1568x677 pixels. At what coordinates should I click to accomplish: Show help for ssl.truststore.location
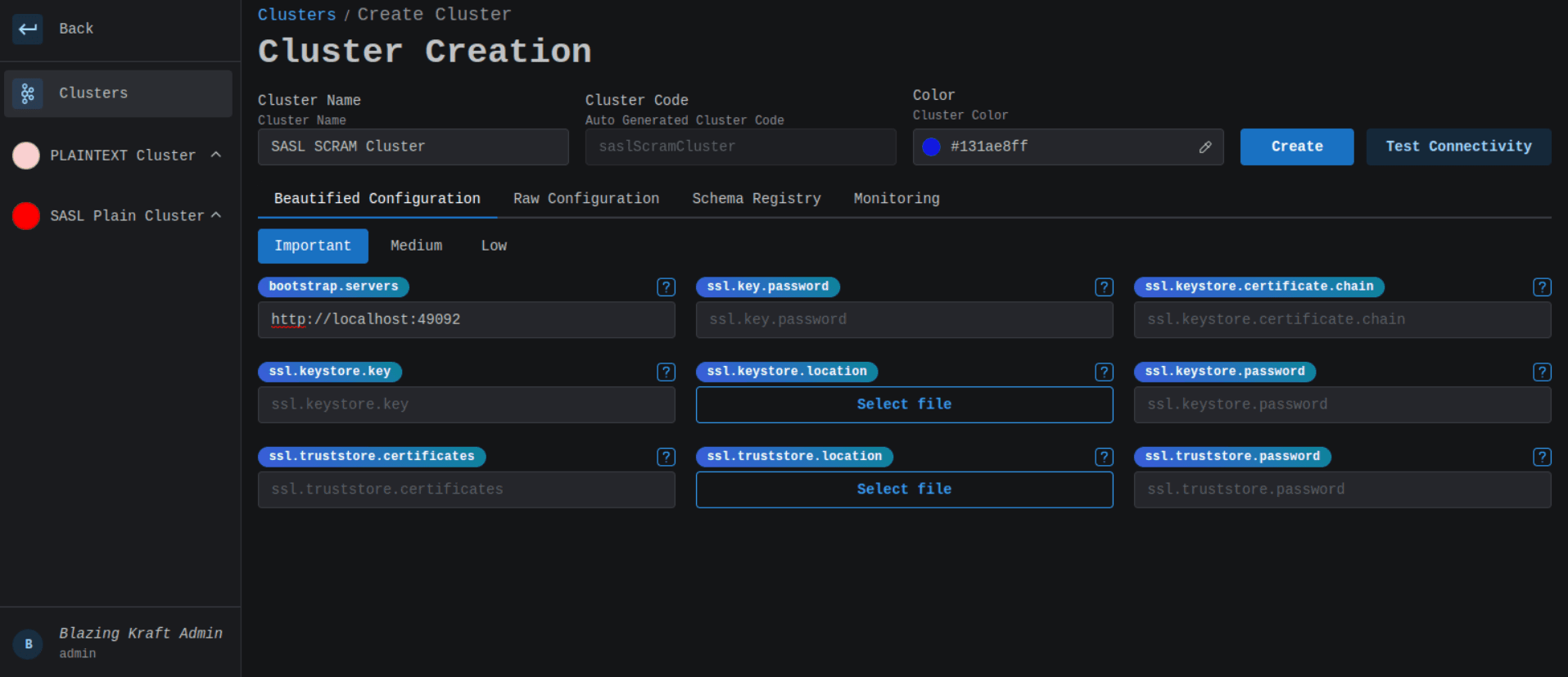(x=1105, y=457)
